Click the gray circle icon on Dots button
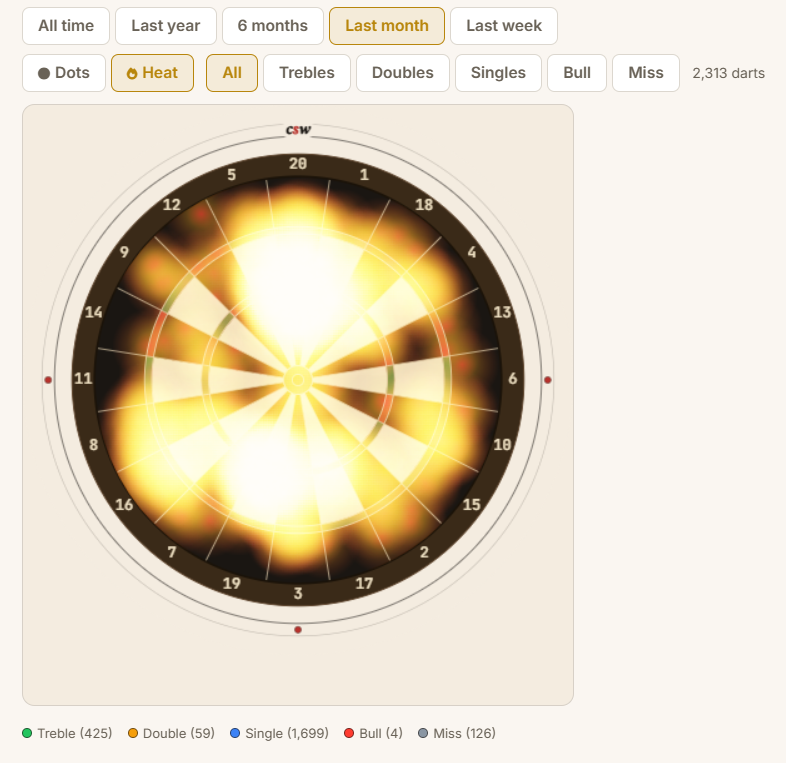 click(44, 74)
